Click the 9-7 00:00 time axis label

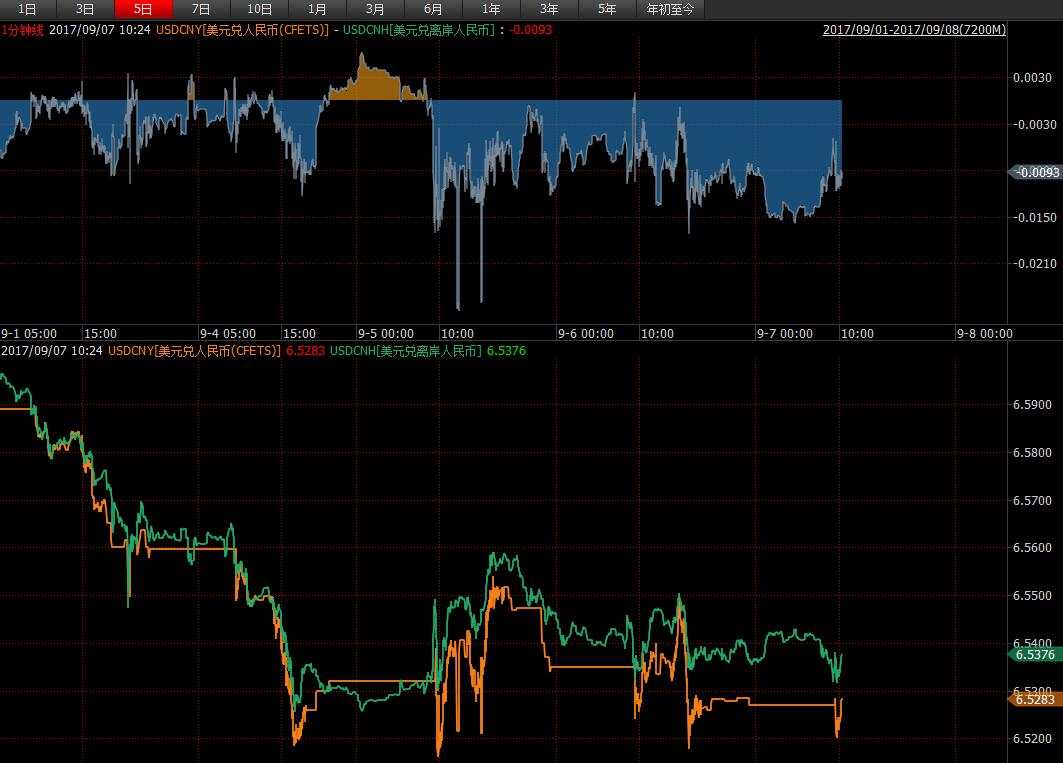pos(785,334)
